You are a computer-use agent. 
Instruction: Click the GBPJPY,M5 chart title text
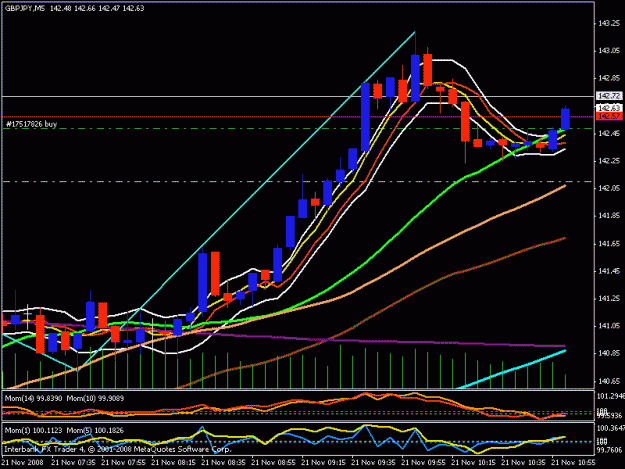(25, 8)
